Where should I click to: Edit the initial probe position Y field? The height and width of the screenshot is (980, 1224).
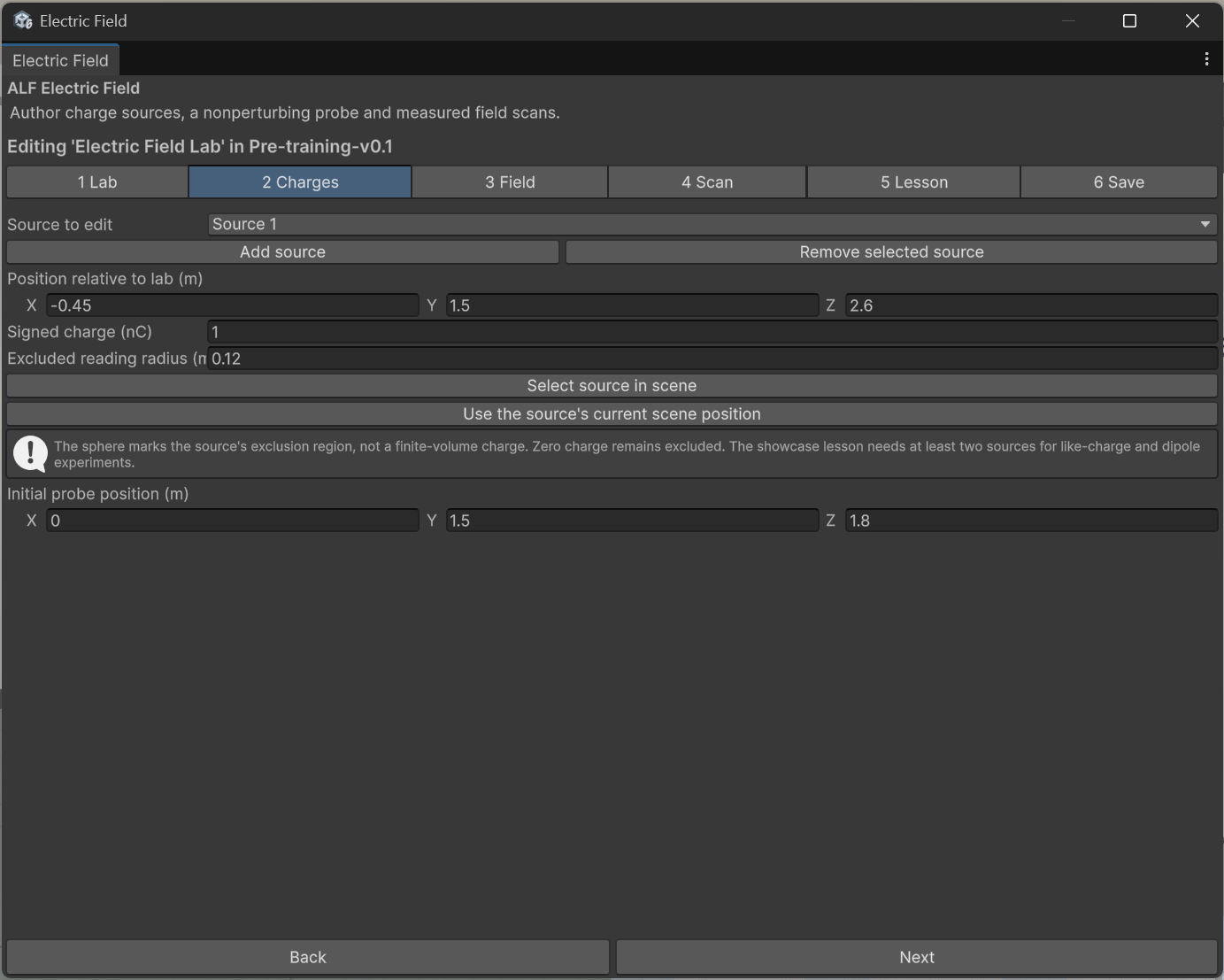point(632,521)
